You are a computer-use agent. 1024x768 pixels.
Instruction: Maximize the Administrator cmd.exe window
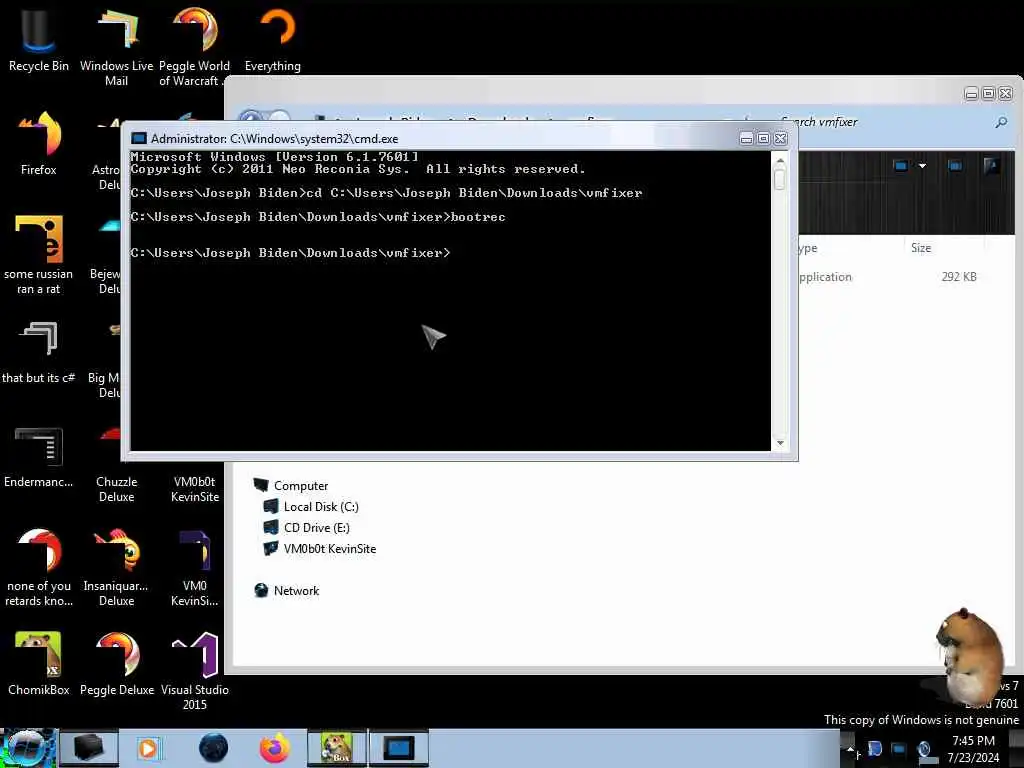point(763,138)
